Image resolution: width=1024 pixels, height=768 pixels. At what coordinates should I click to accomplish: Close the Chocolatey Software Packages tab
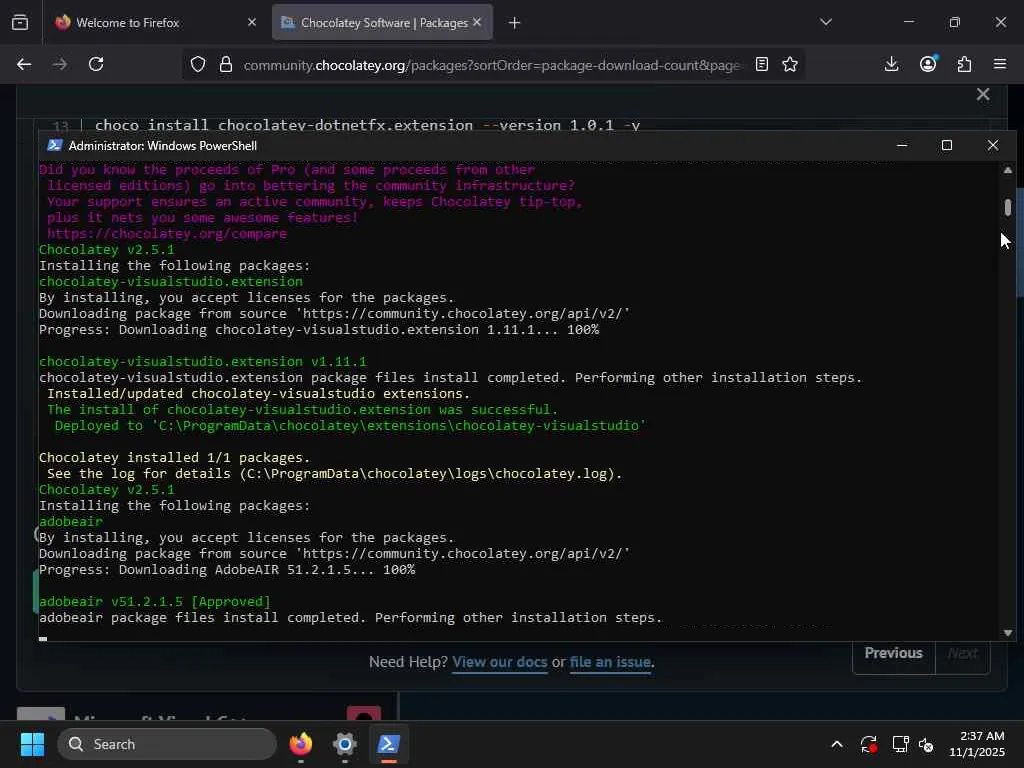(x=477, y=22)
